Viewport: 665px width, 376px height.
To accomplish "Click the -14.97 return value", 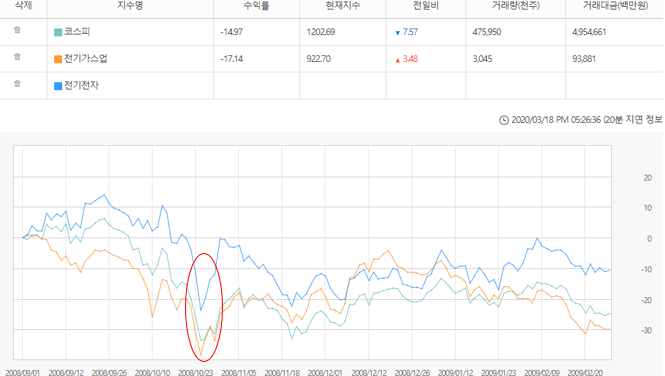I will pos(232,32).
